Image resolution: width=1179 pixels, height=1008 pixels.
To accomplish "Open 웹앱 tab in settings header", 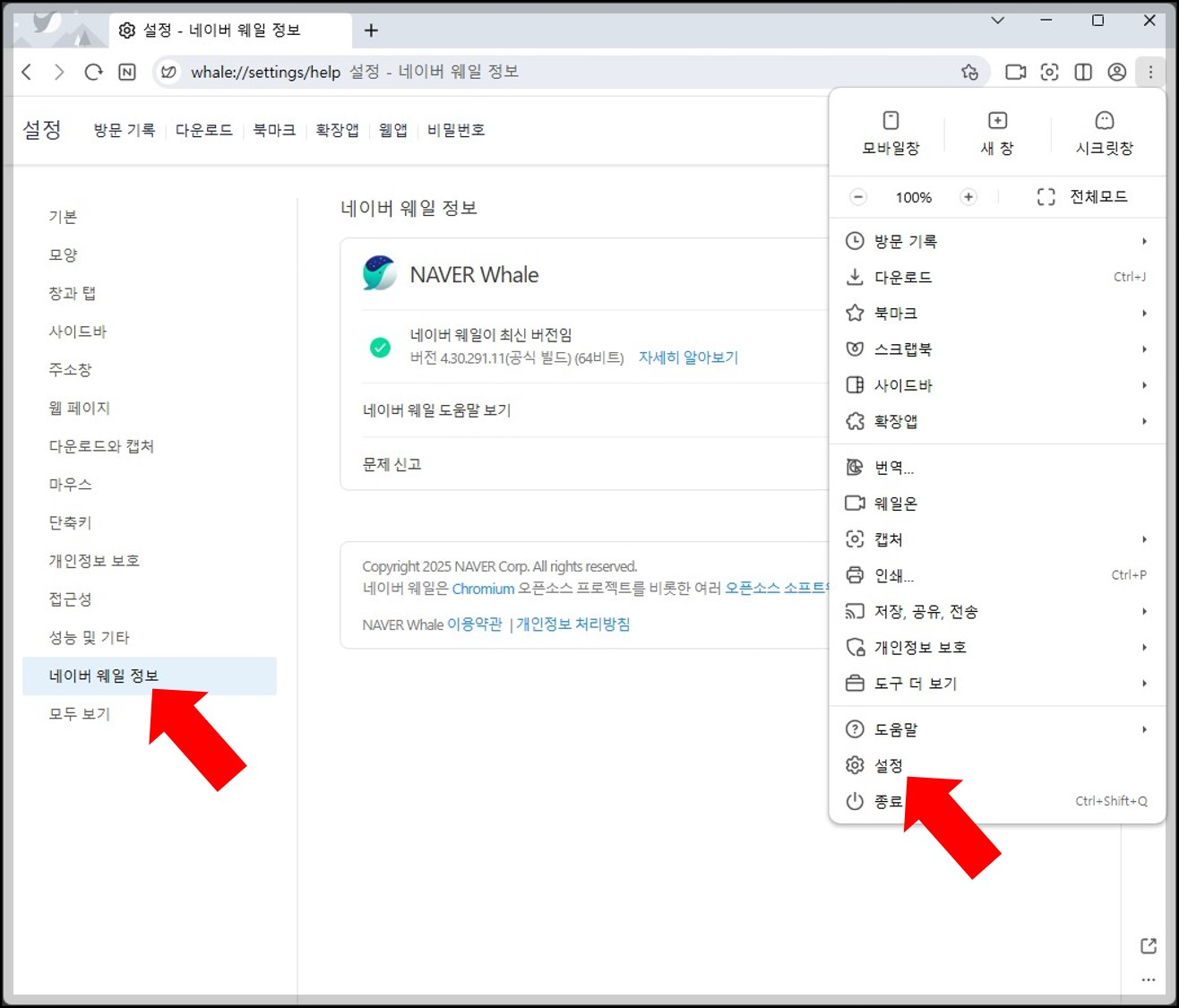I will click(393, 130).
